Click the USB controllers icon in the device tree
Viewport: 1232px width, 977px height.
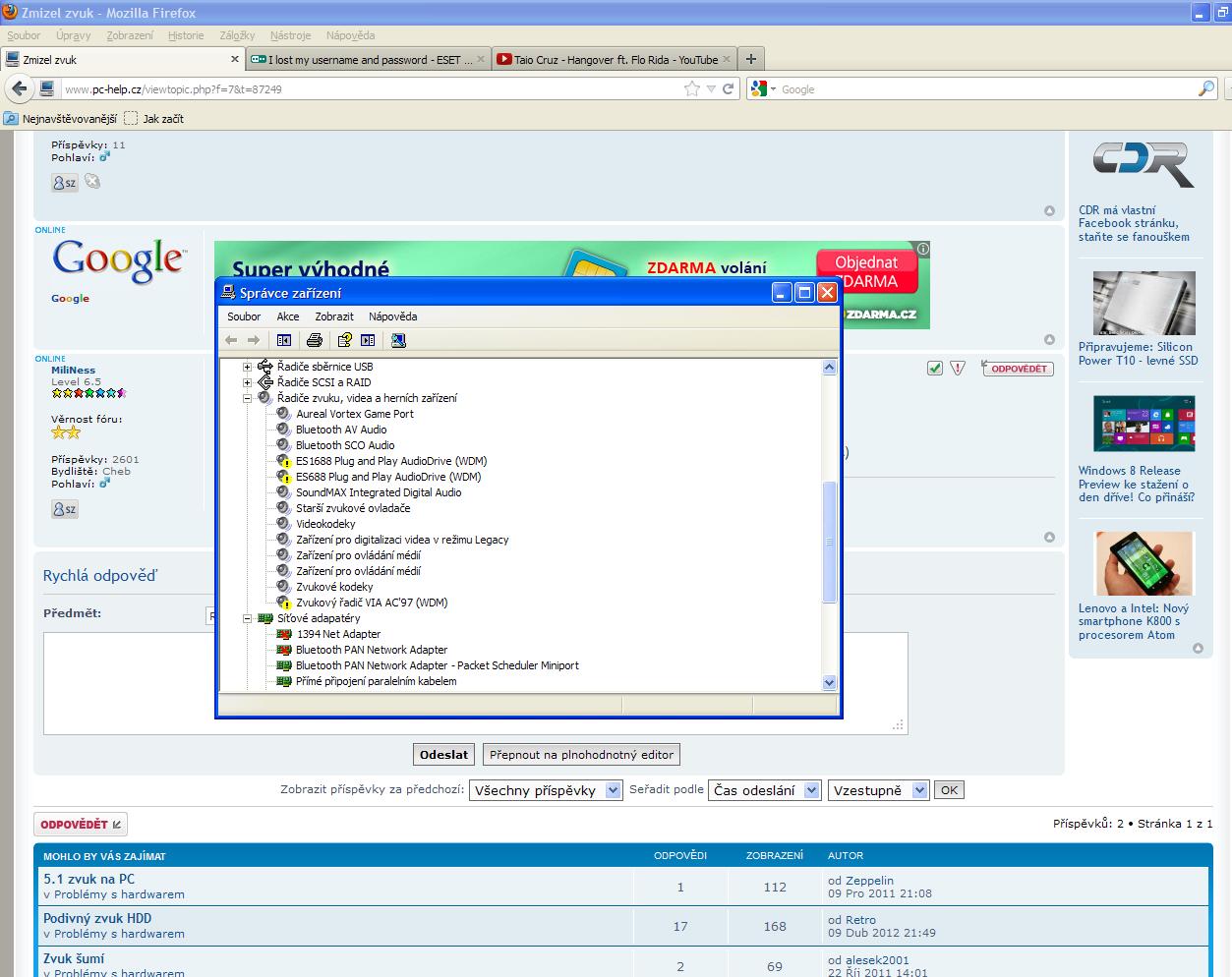pyautogui.click(x=265, y=367)
